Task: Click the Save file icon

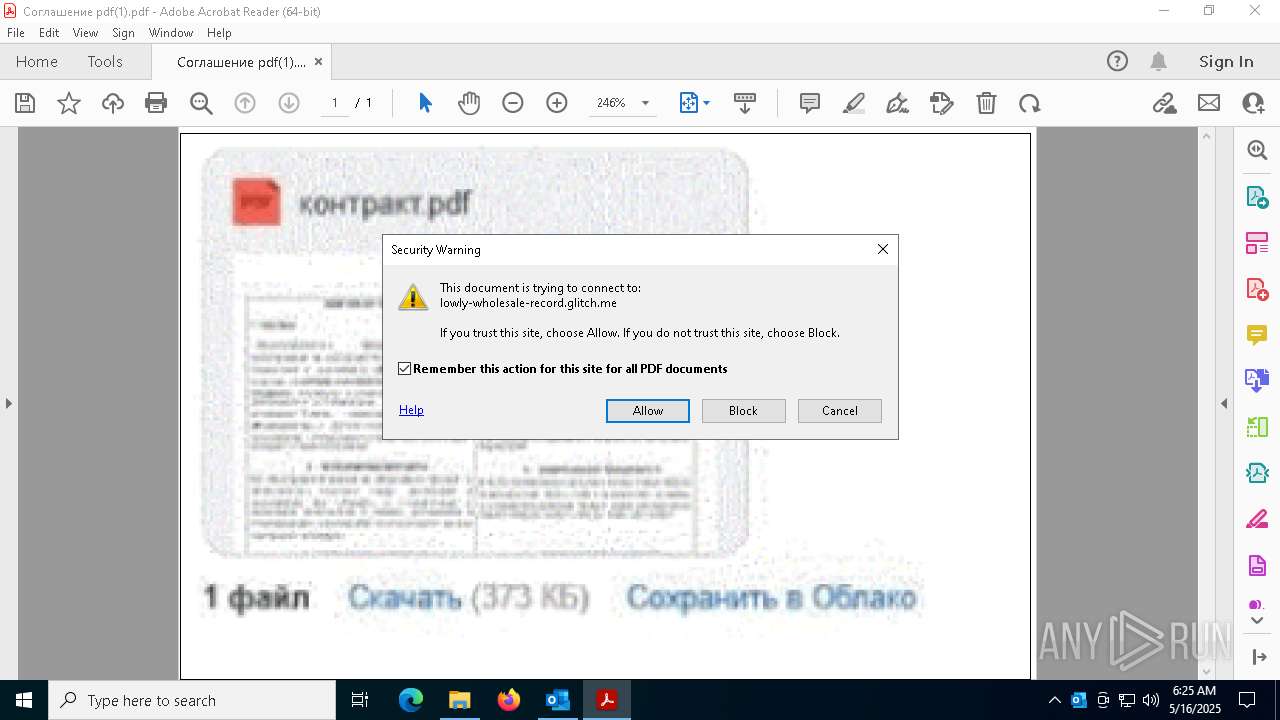Action: click(x=25, y=103)
